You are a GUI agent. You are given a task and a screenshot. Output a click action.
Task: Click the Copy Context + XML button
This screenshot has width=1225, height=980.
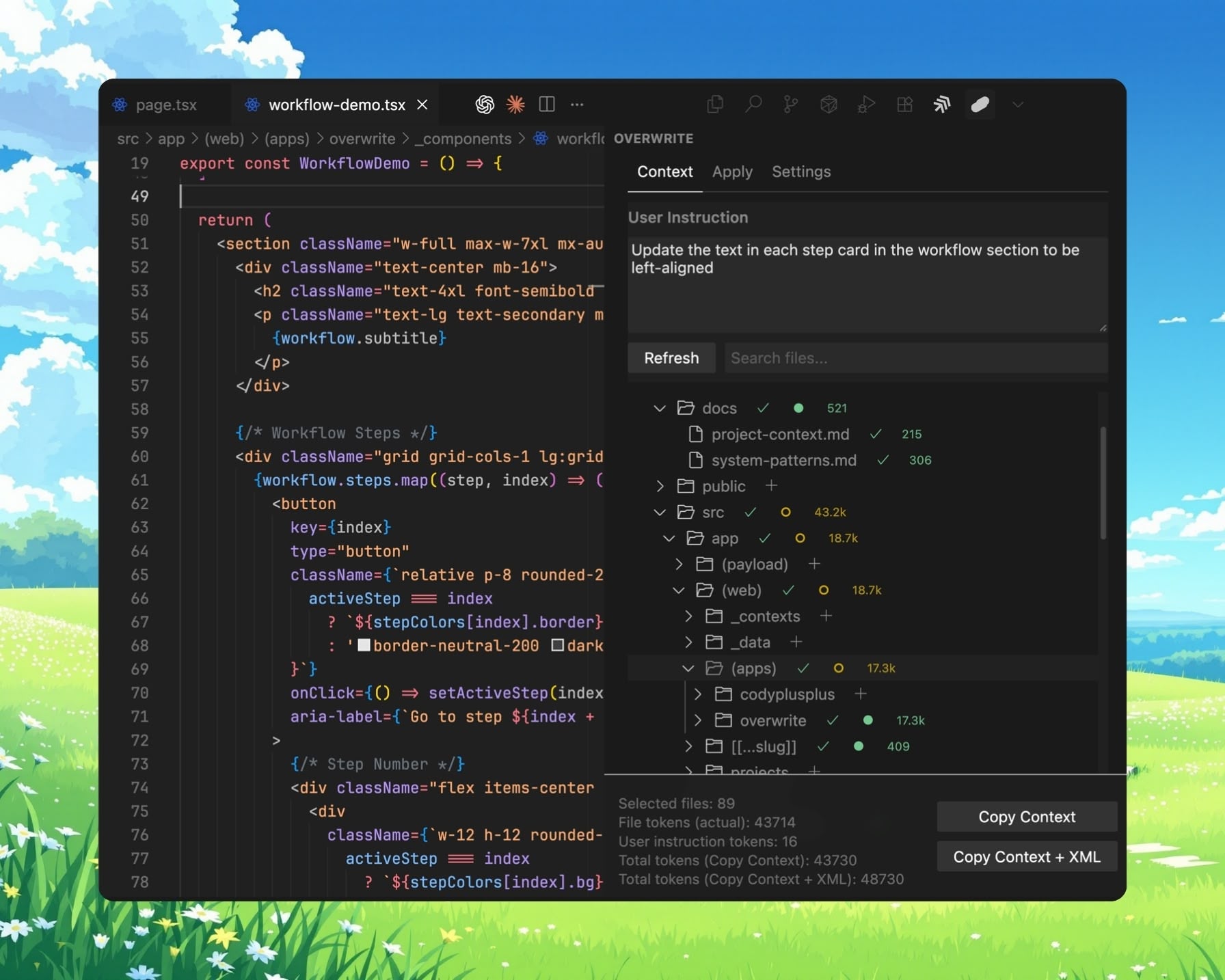pyautogui.click(x=1027, y=856)
